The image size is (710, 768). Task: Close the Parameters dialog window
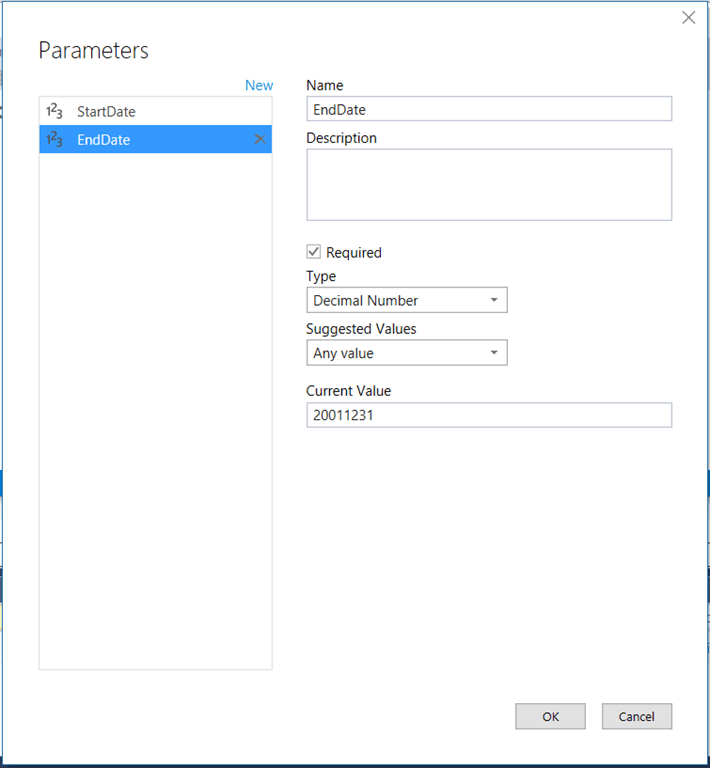click(x=688, y=18)
